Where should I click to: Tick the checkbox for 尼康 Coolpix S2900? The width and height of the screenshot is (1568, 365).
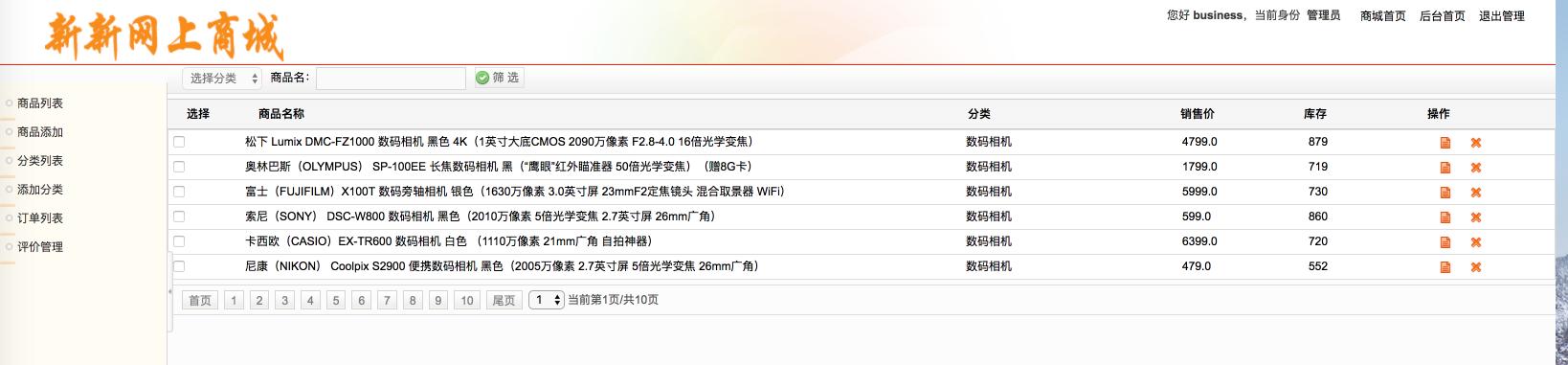coord(179,266)
